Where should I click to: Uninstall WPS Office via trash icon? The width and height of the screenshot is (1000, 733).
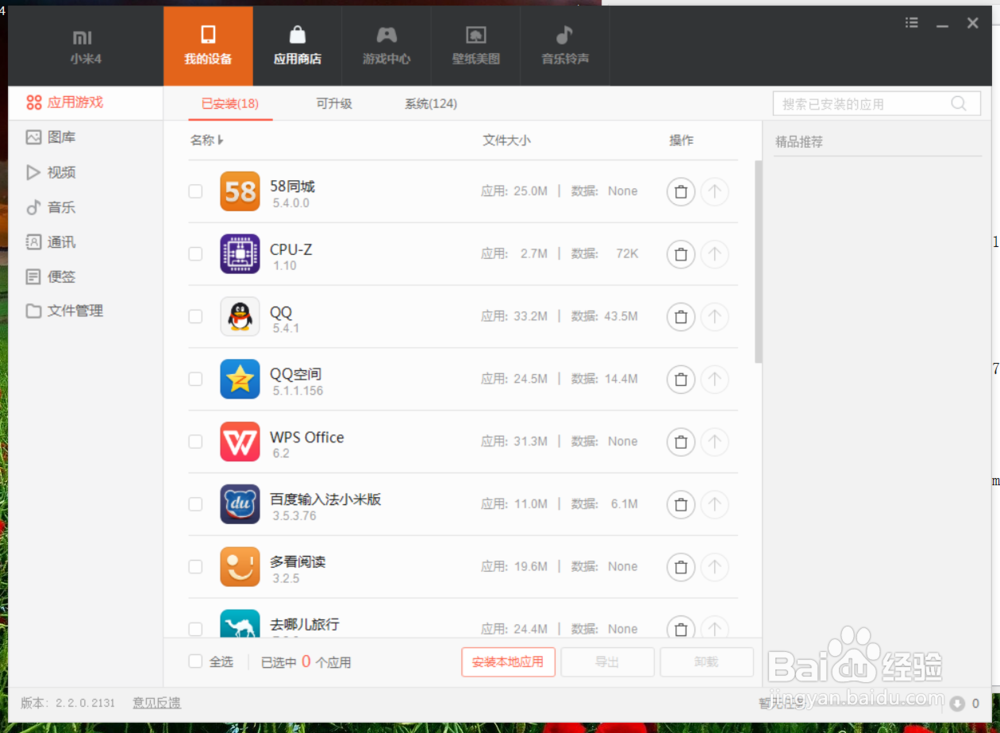680,441
